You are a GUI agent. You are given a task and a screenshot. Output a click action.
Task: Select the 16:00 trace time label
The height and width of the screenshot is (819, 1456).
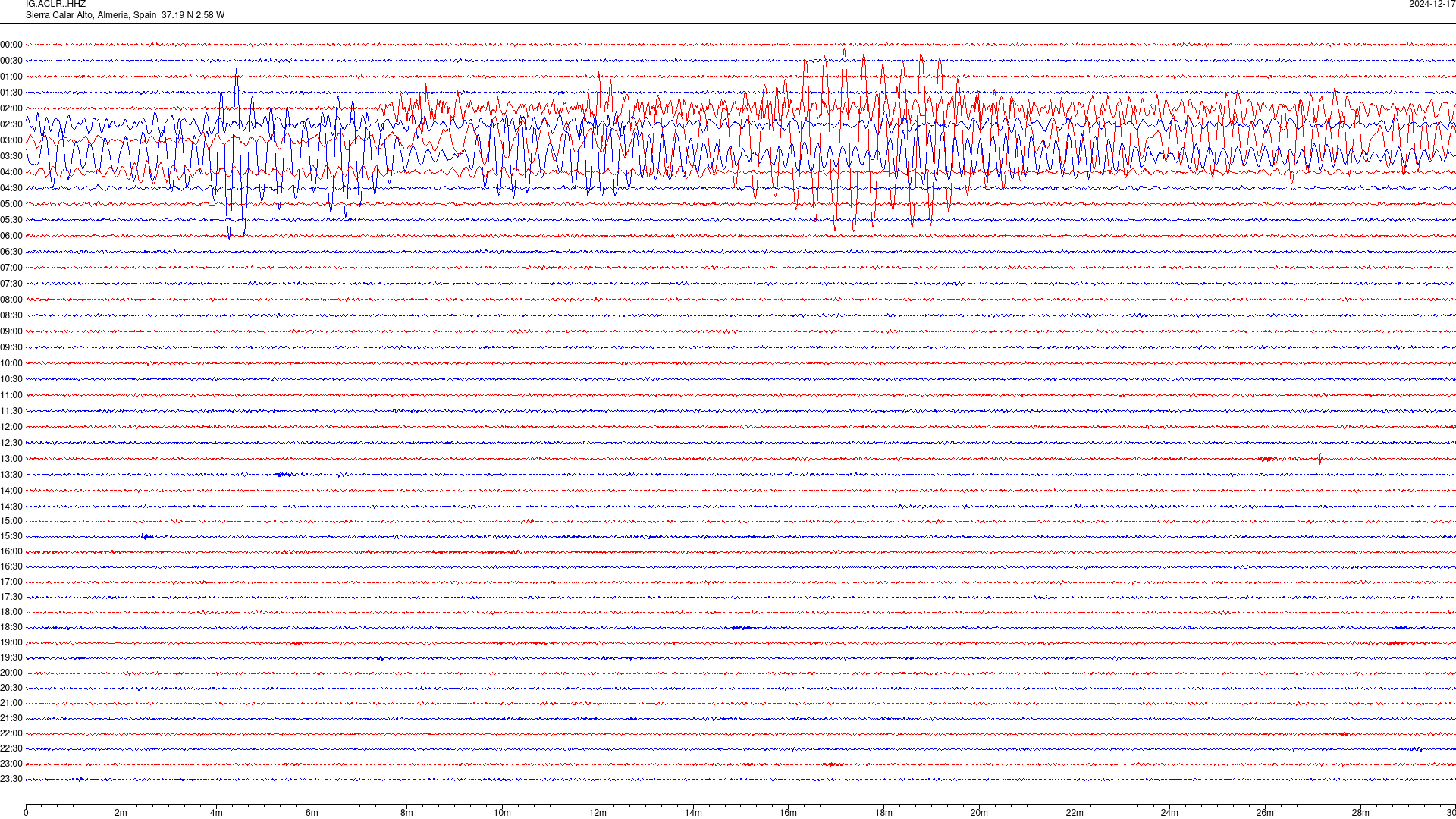click(11, 551)
